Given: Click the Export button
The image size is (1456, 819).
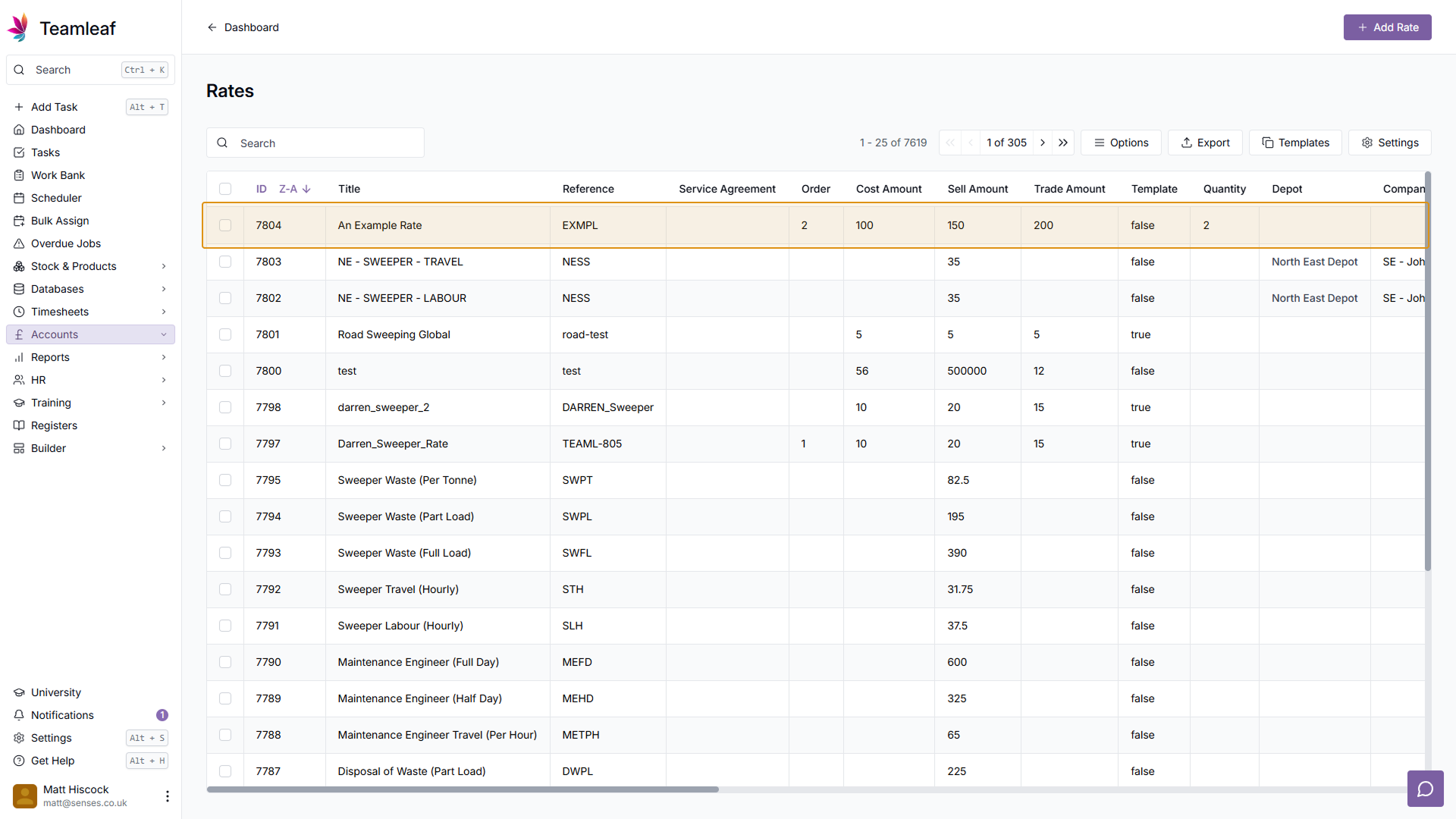Looking at the screenshot, I should pos(1204,143).
